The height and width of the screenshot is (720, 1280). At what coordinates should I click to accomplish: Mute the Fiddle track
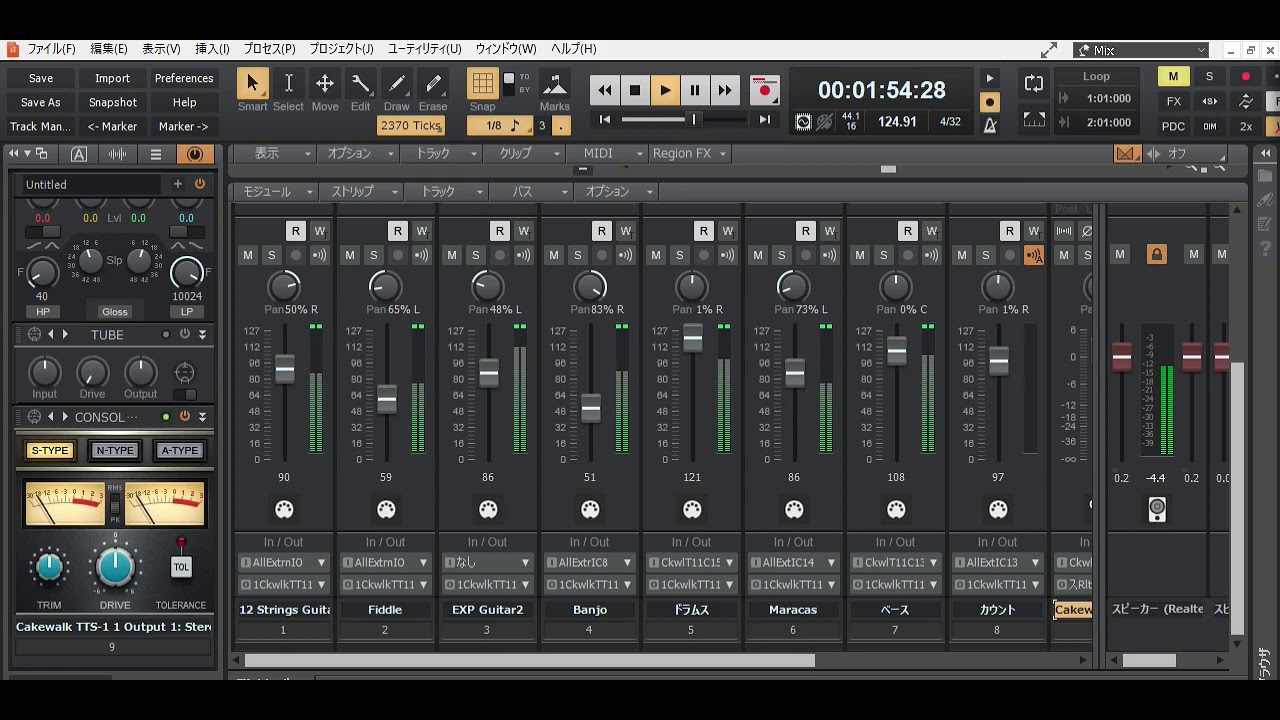[x=350, y=255]
